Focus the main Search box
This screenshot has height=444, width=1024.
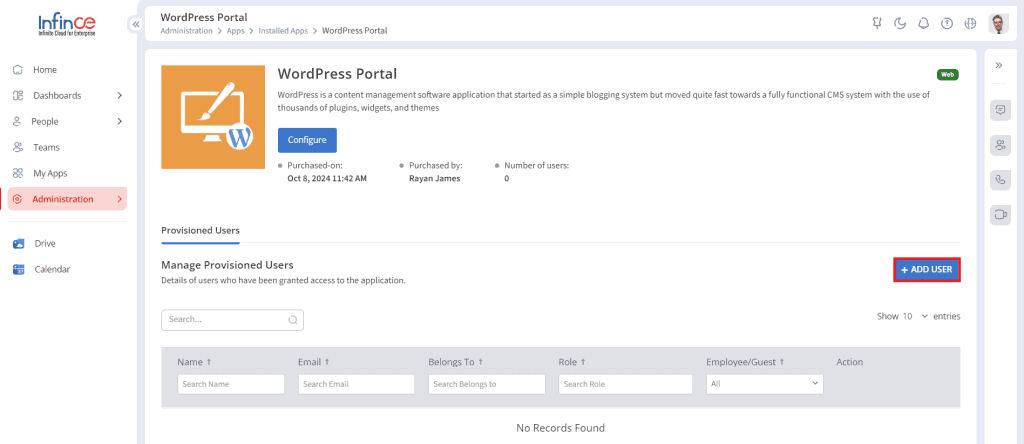pos(232,320)
